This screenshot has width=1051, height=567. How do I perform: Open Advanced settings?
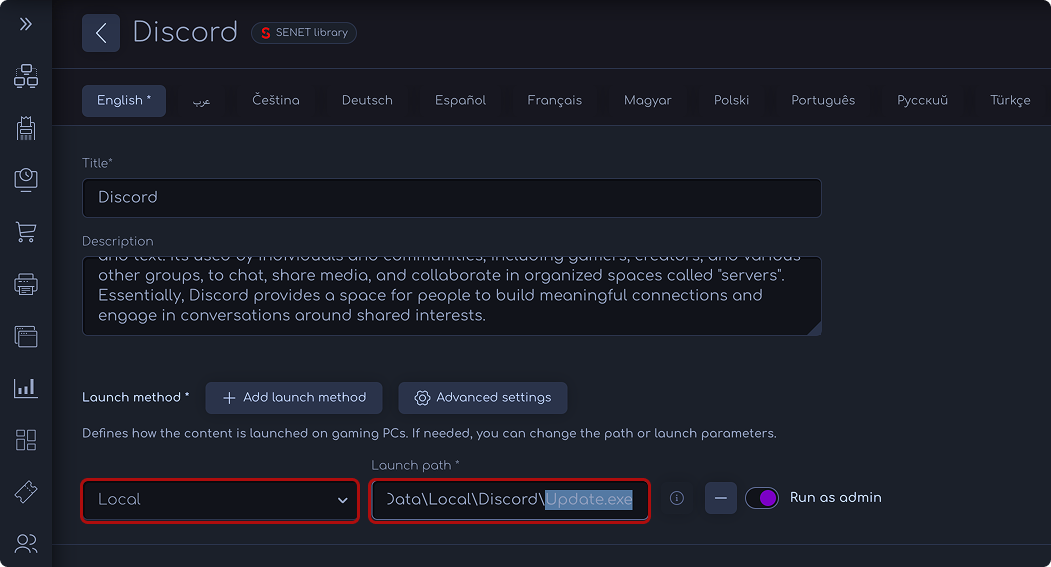(482, 397)
